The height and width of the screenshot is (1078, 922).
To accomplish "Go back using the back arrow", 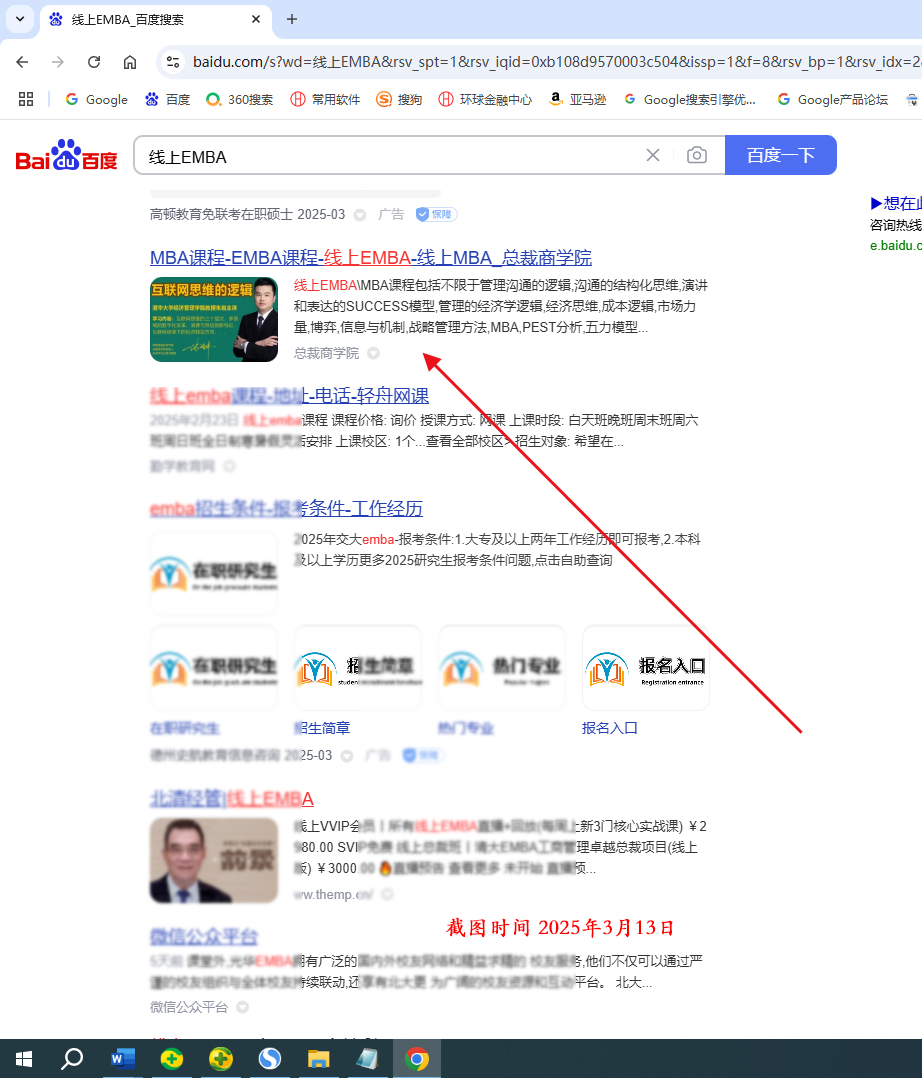I will (22, 61).
